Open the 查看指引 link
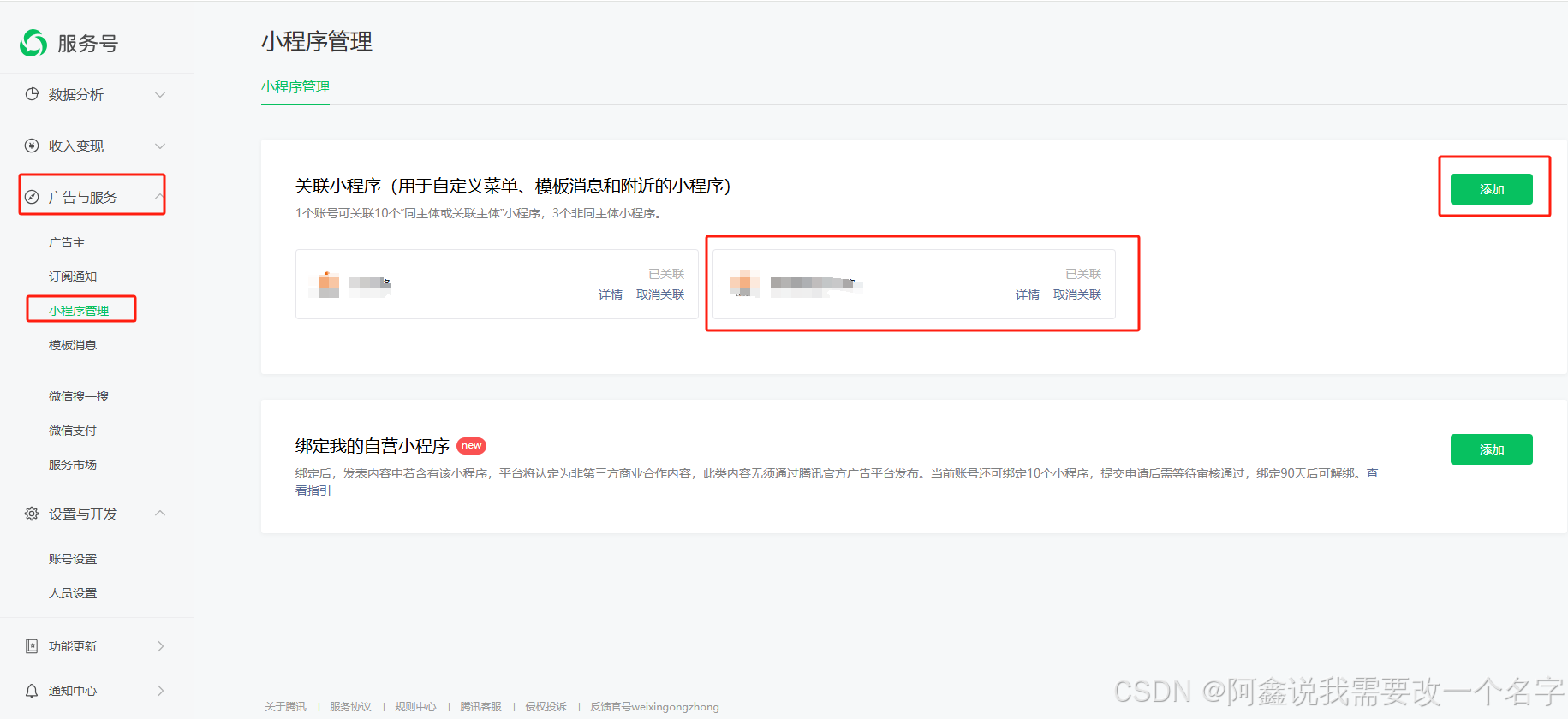Screen dimensions: 1568x719 (x=313, y=490)
